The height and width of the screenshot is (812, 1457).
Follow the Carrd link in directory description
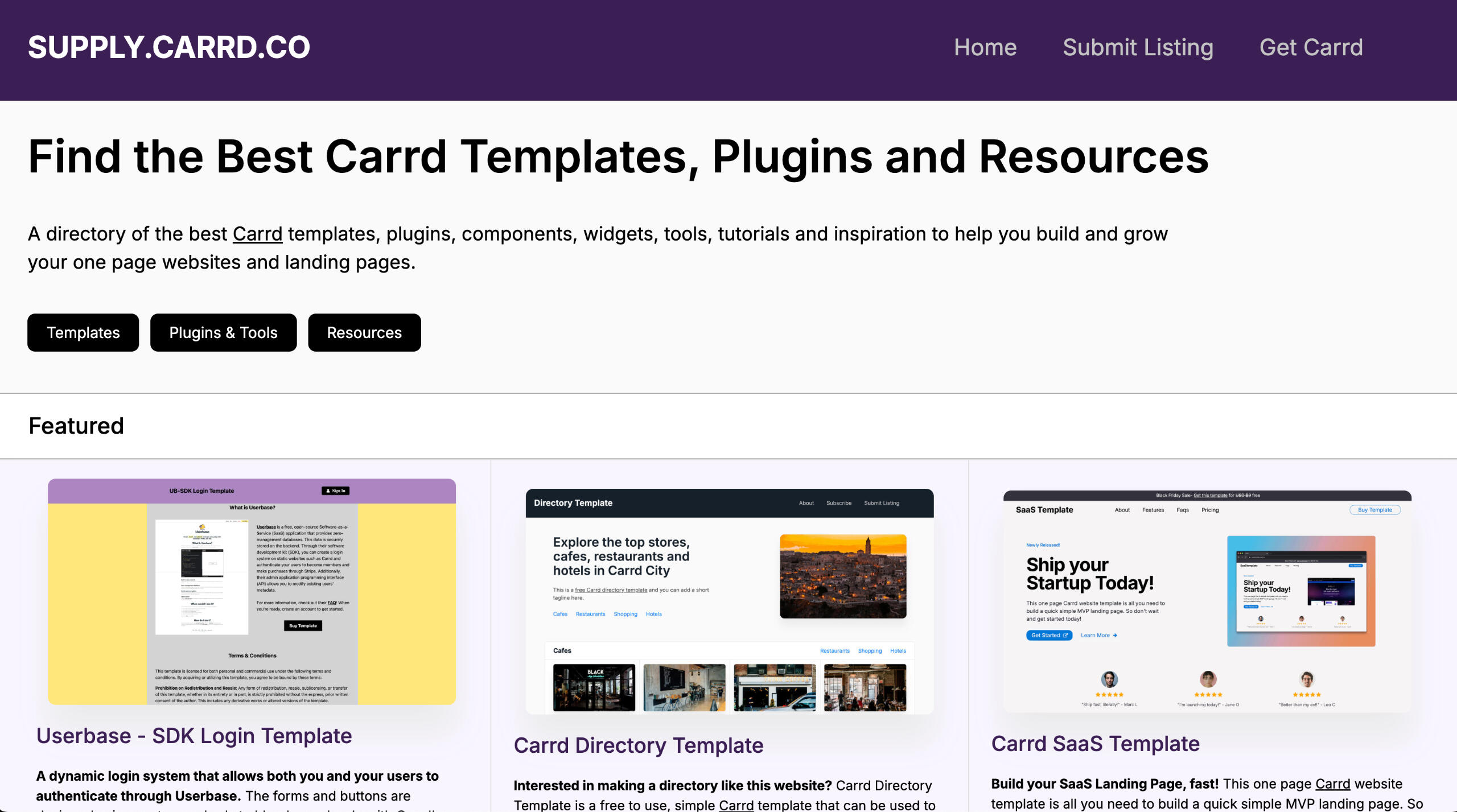pos(257,234)
